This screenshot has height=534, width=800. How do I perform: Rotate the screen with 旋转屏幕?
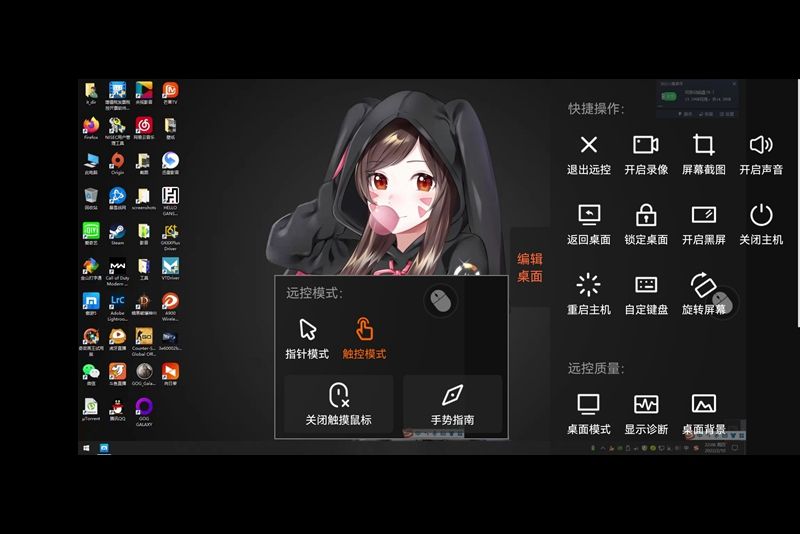[x=704, y=294]
